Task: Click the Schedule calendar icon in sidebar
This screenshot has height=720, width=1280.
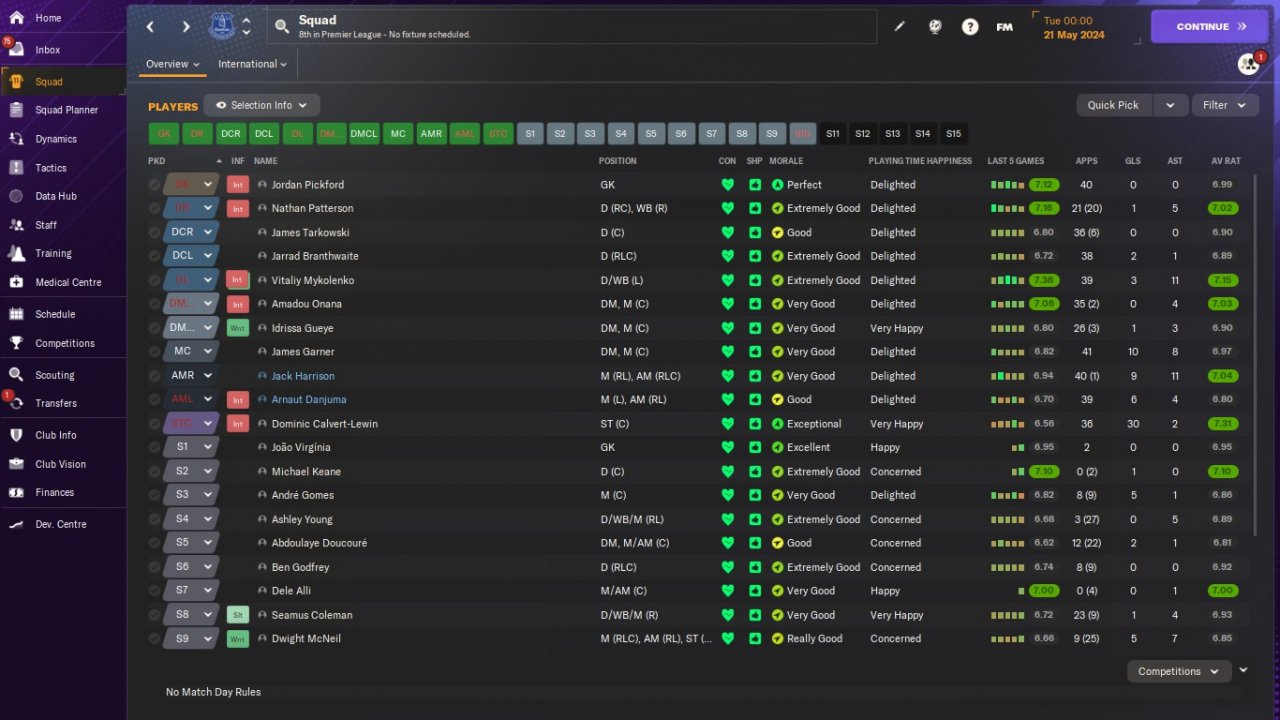Action: 16,314
